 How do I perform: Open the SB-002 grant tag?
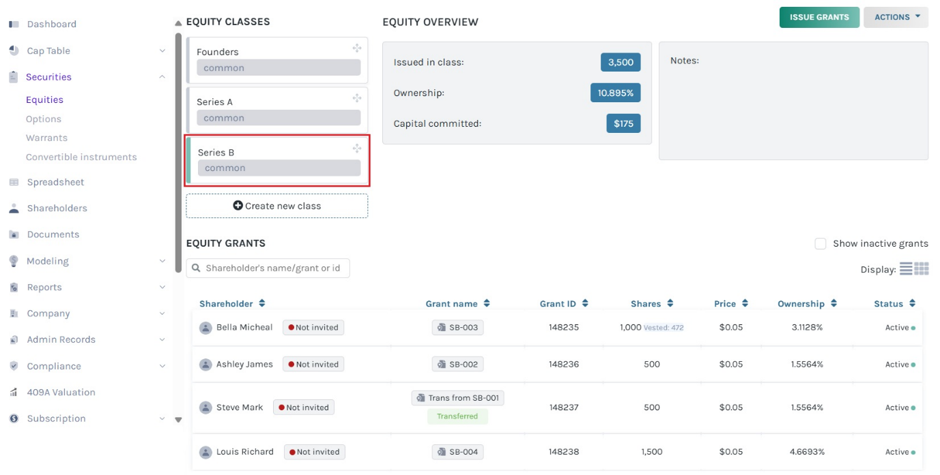click(457, 365)
